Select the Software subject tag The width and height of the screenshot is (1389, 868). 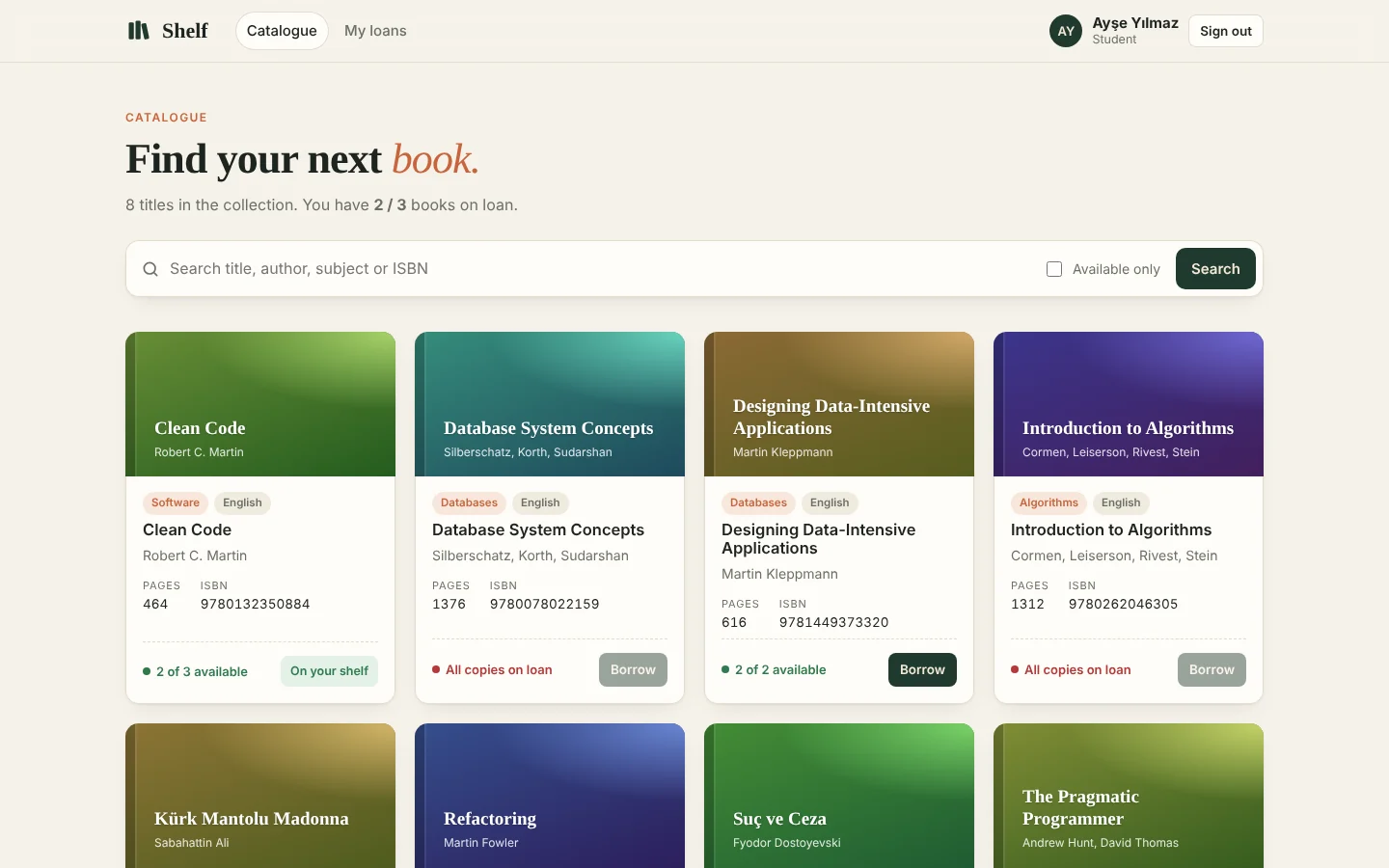176,502
